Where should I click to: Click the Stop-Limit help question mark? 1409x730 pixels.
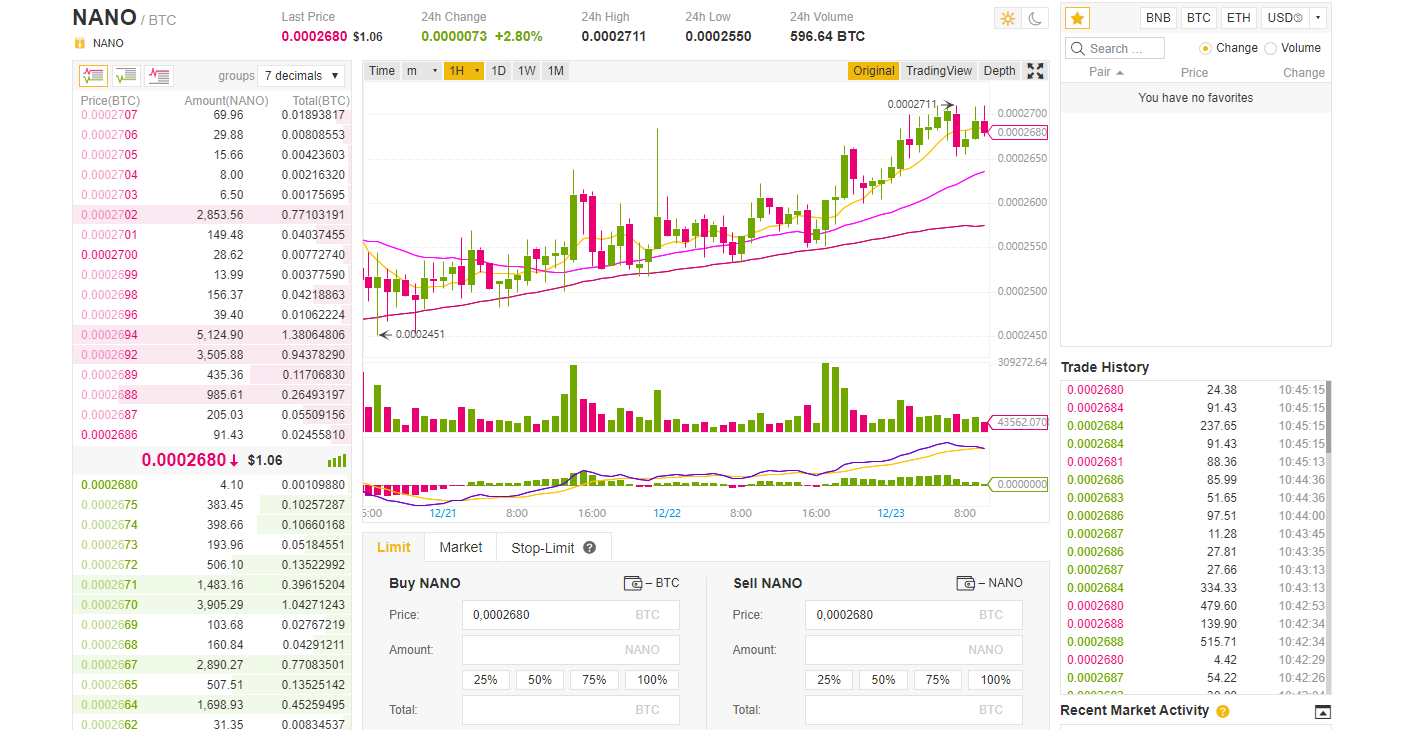click(590, 548)
